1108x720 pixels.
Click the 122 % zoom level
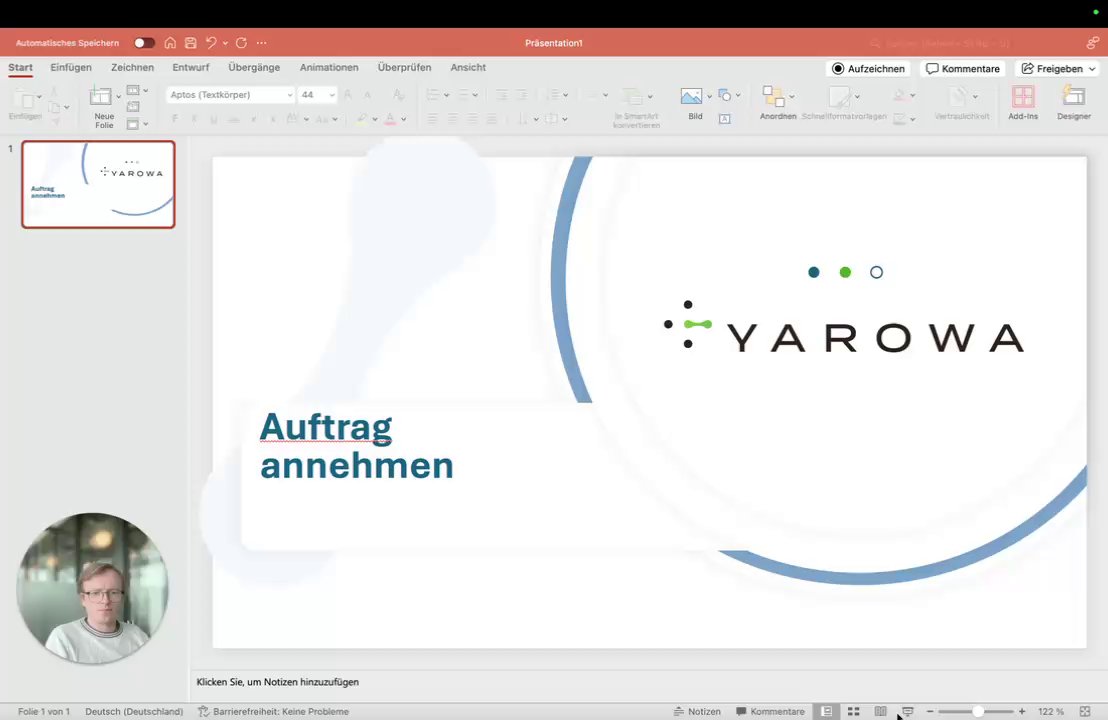[x=1051, y=712]
